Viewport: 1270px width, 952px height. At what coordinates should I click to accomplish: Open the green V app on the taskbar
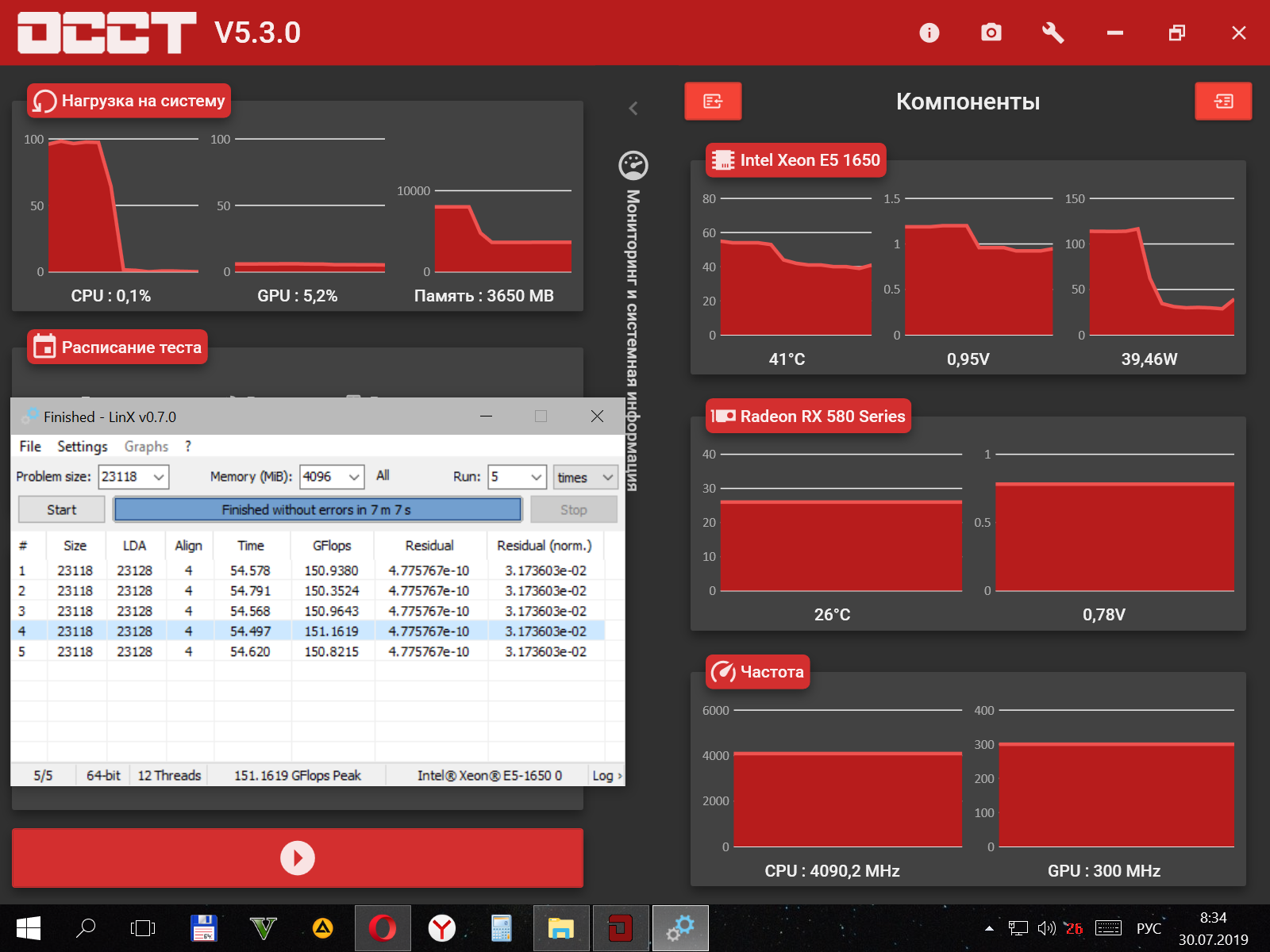[x=264, y=928]
